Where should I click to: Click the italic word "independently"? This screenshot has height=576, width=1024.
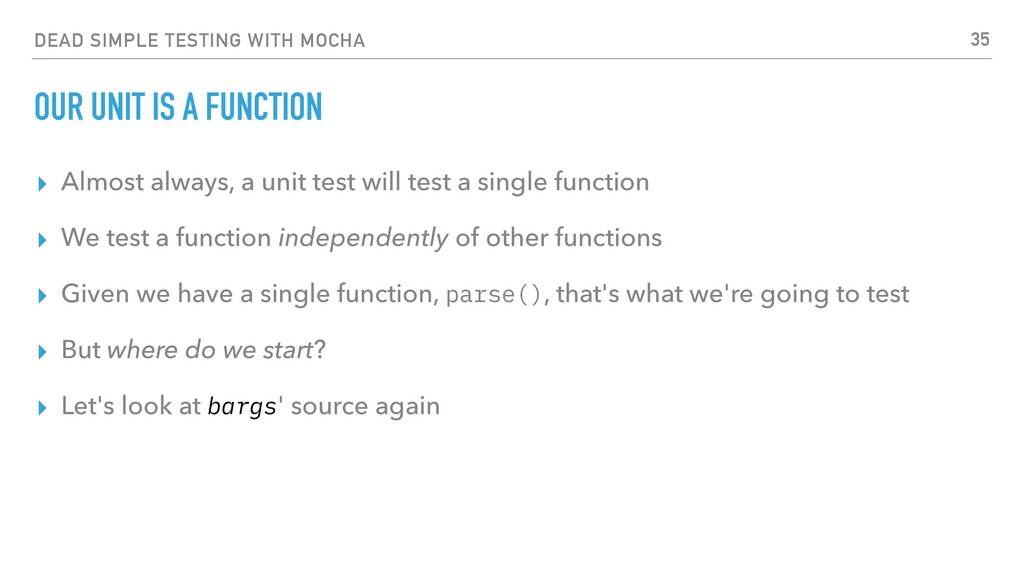[x=363, y=239]
